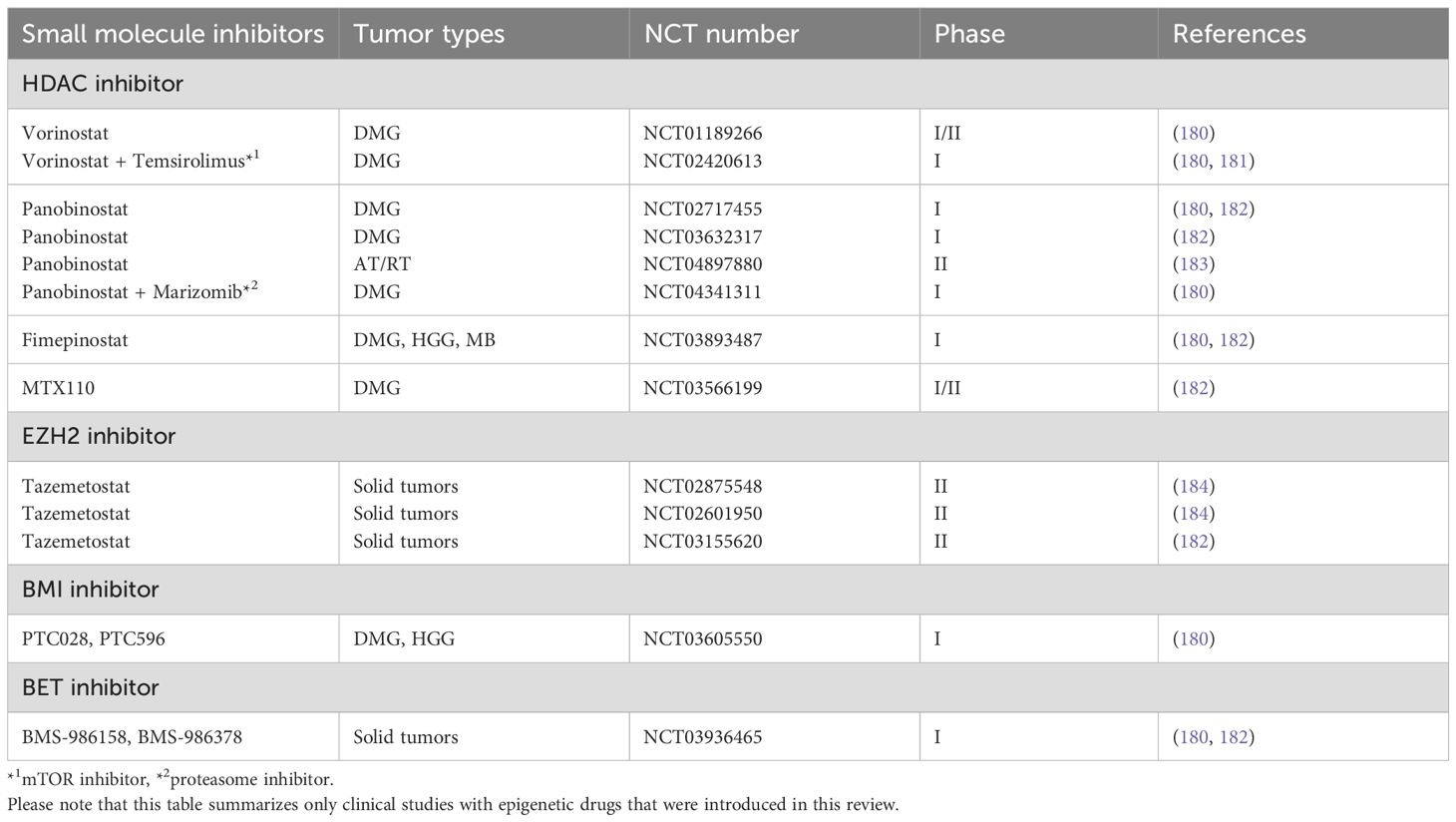Click the Small molecule inhibitors column header

click(x=173, y=34)
